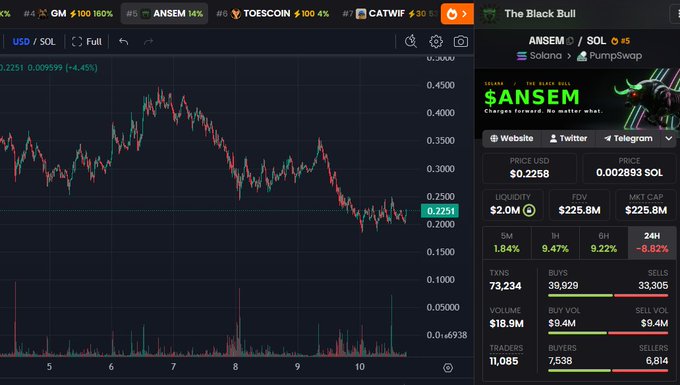Click the Solana chain link

[x=539, y=56]
